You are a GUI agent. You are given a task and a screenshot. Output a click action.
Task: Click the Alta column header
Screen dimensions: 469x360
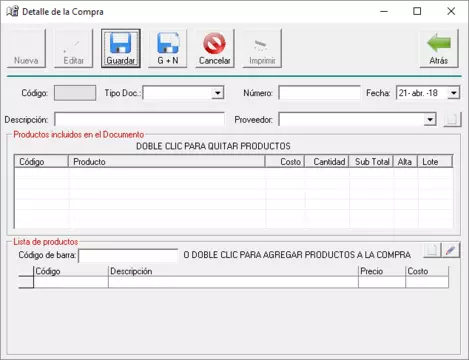(x=405, y=162)
